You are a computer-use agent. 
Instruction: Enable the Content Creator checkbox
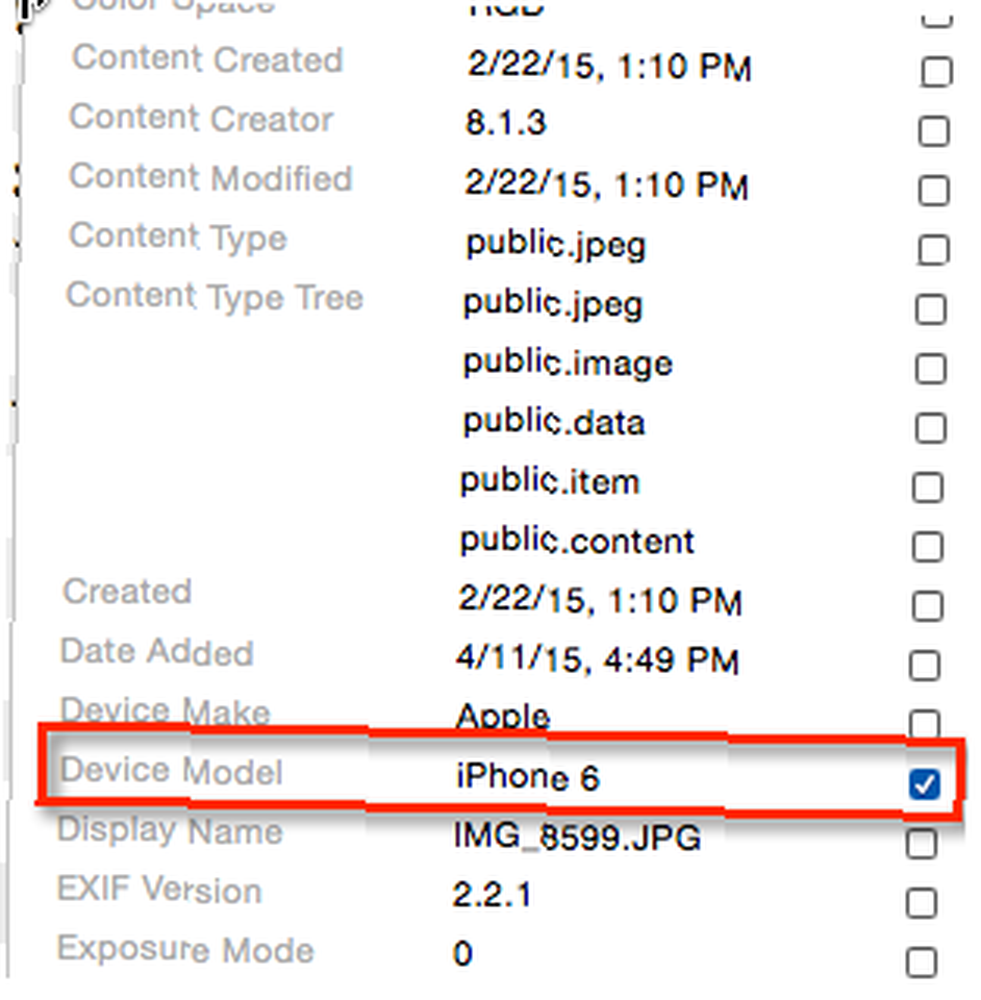click(x=933, y=131)
